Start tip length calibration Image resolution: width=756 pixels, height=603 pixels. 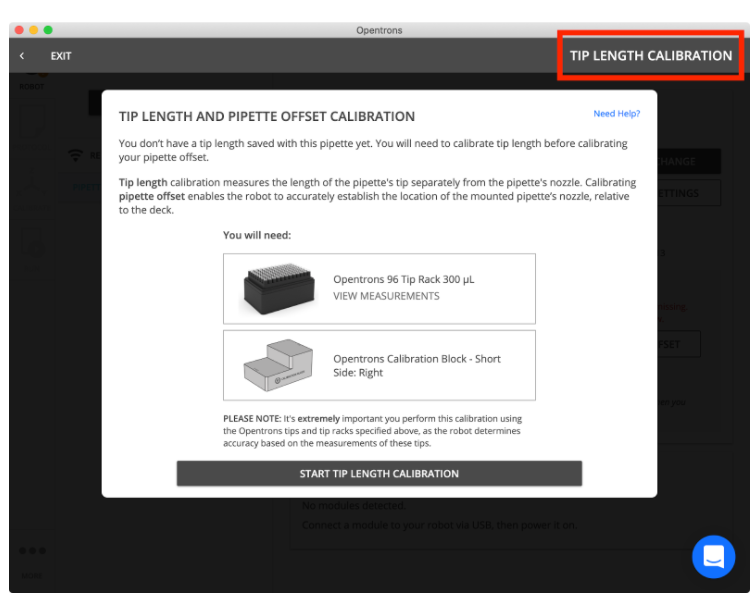pyautogui.click(x=379, y=473)
